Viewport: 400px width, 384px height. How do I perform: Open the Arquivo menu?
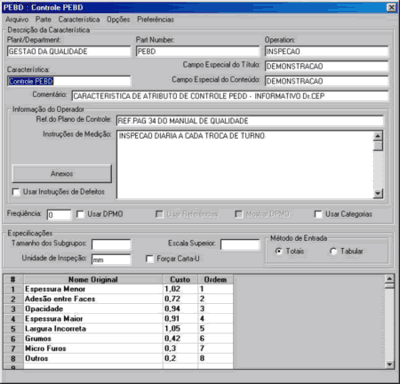coord(17,19)
